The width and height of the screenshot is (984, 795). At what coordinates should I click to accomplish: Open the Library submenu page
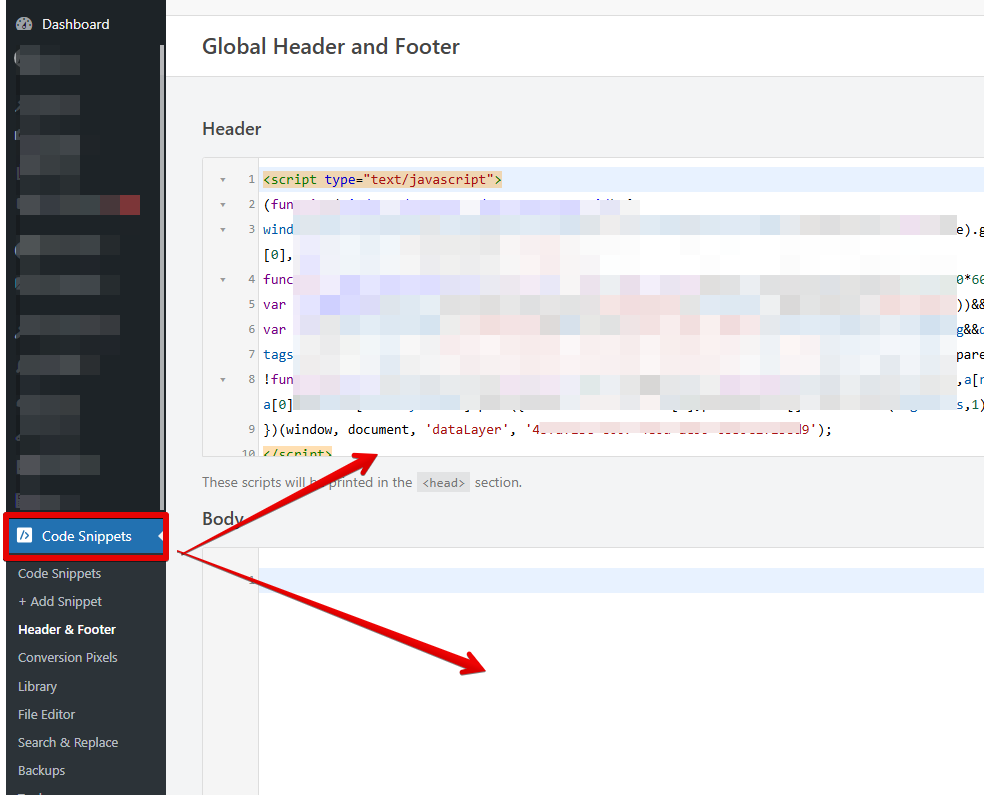point(38,686)
